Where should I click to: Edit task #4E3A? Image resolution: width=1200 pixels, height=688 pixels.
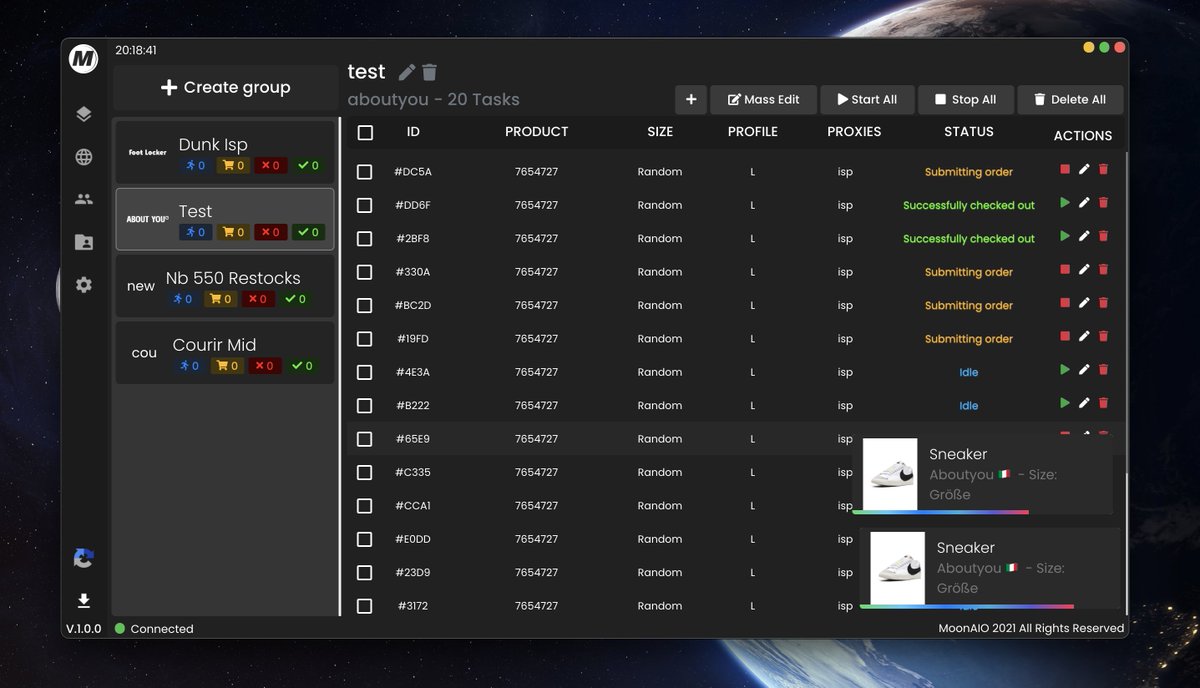coord(1084,370)
